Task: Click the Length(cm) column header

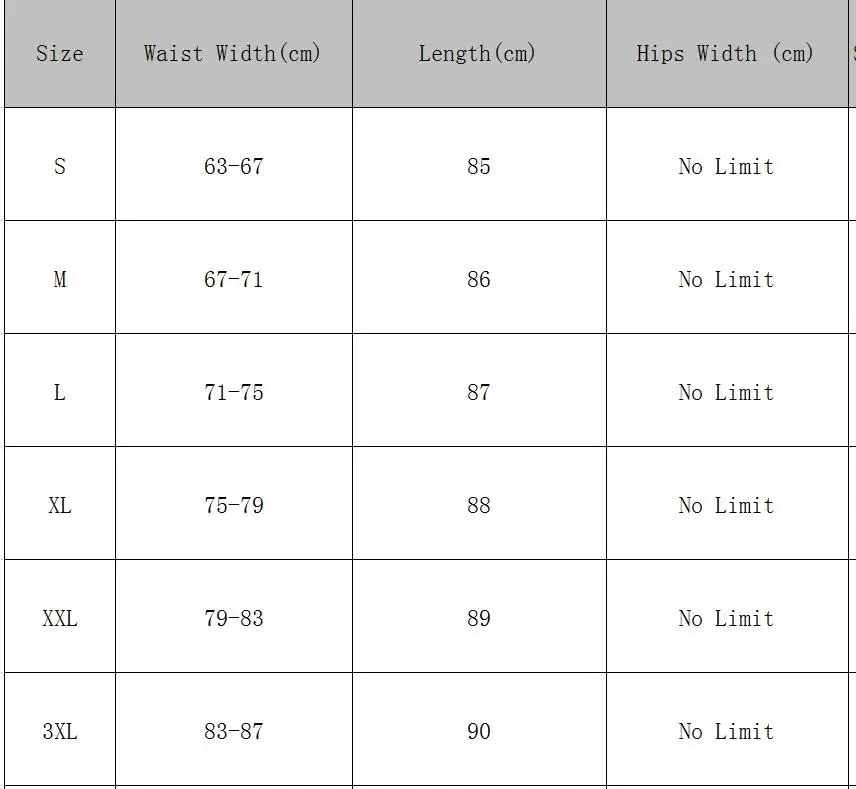Action: coord(479,54)
